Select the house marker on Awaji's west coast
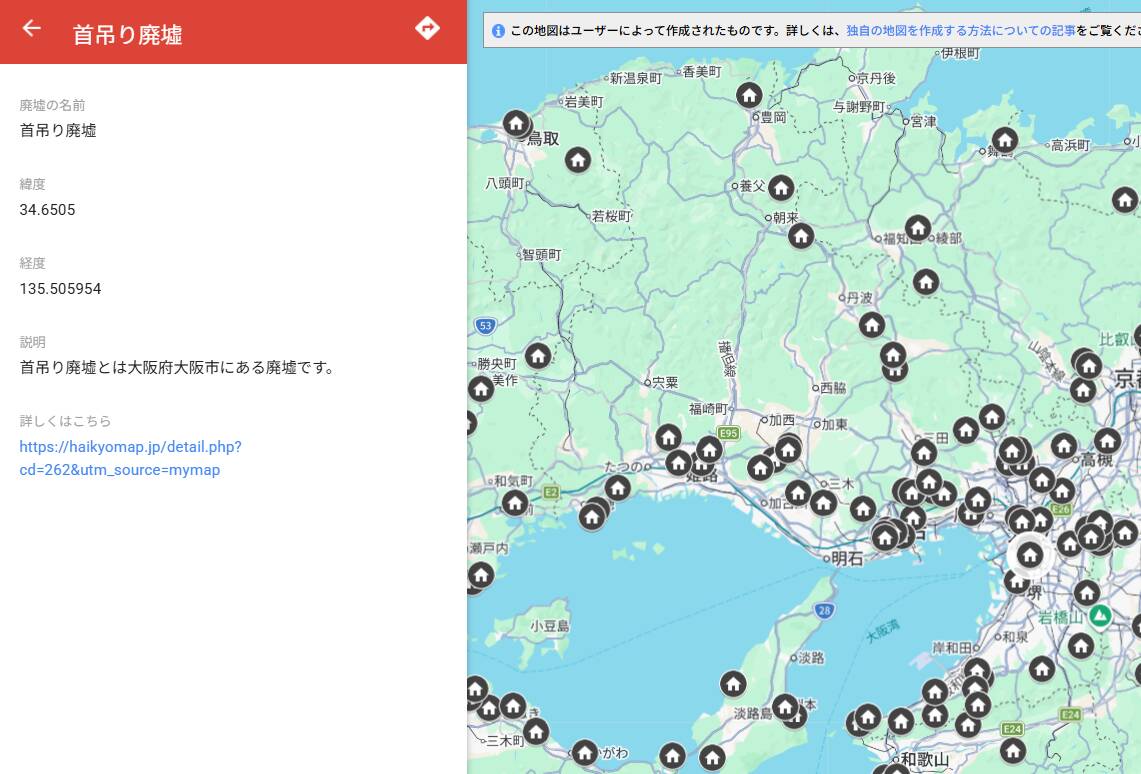 coord(733,684)
